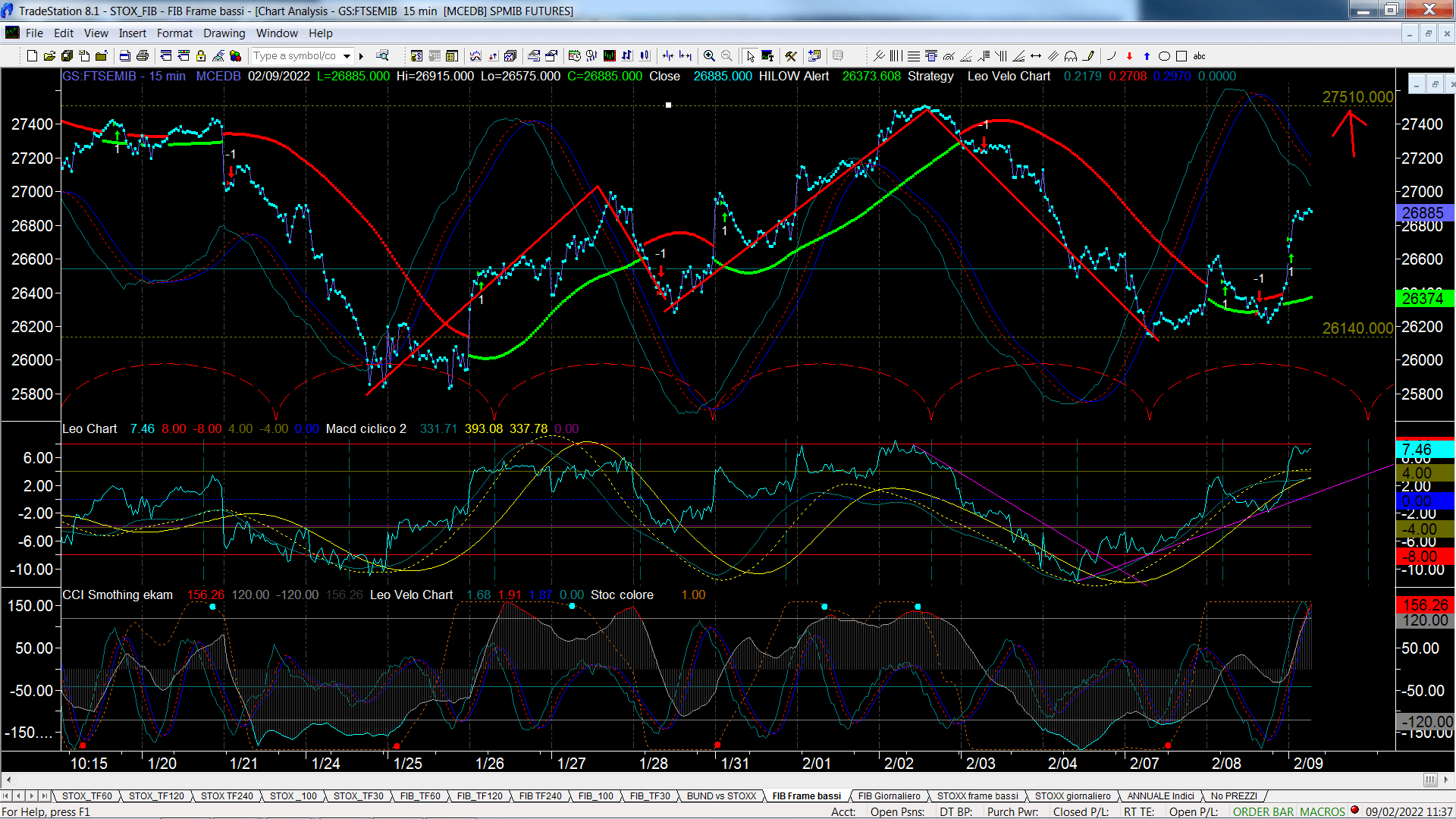Switch to the ANNUALE Indici tab
This screenshot has width=1456, height=819.
coord(1160,796)
